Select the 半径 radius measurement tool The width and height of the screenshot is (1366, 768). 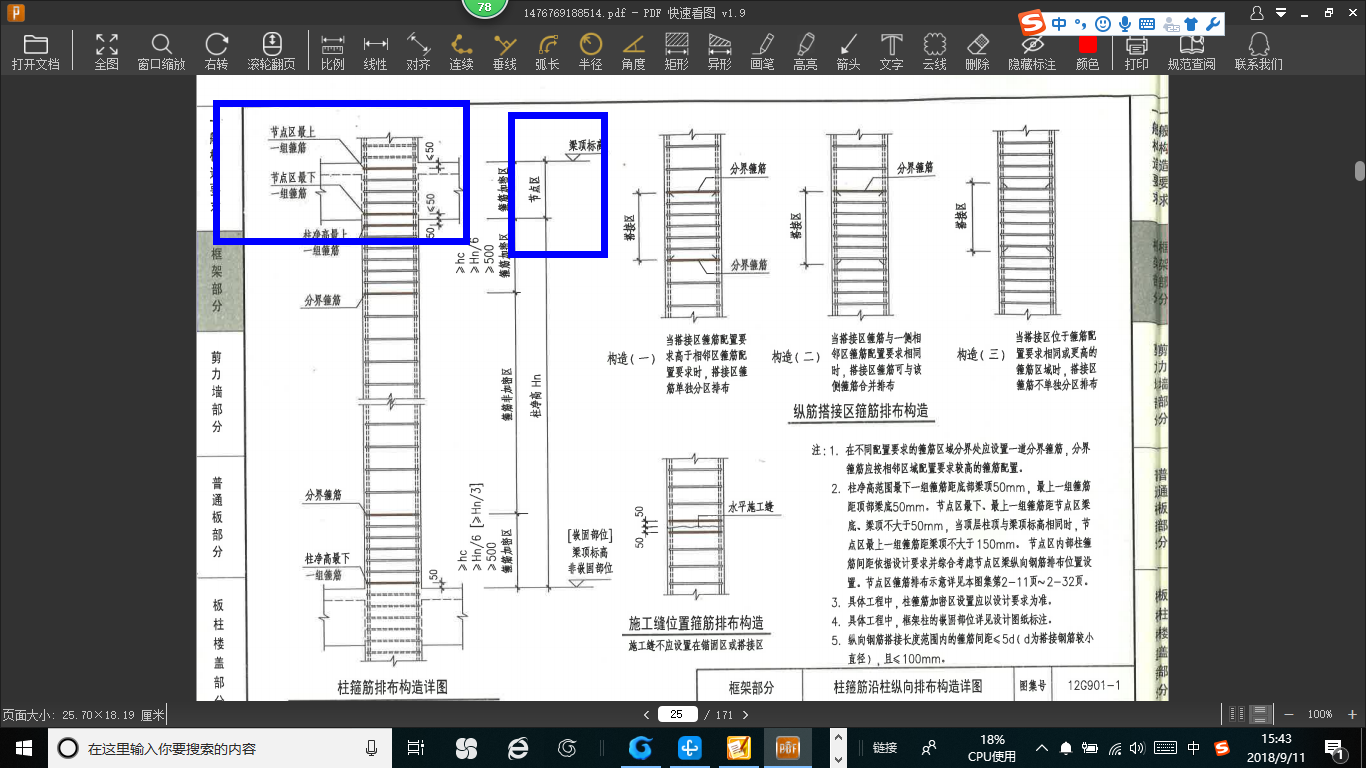pyautogui.click(x=590, y=52)
